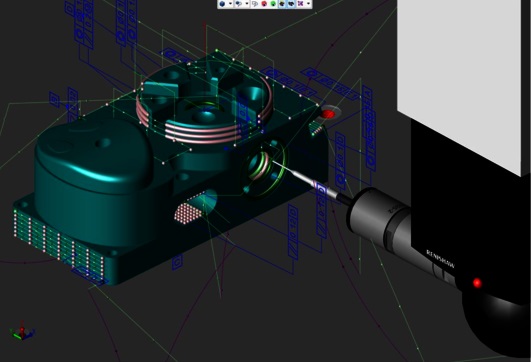Click the red LED on probe head
The height and width of the screenshot is (362, 531).
point(477,283)
